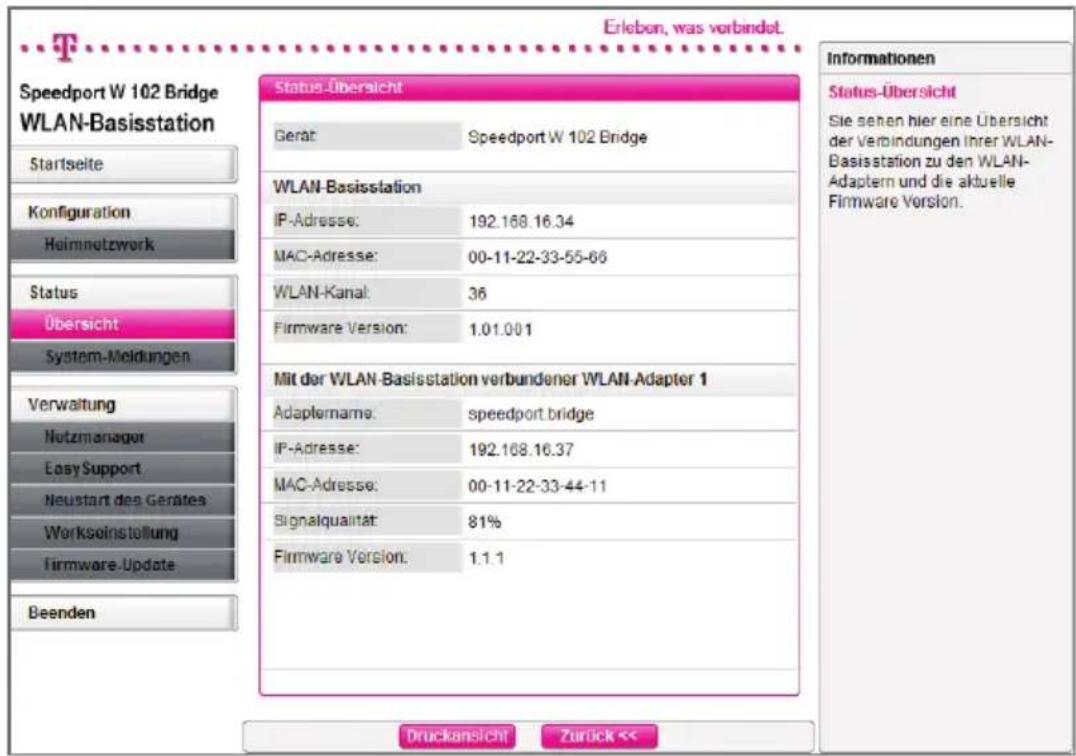Open Firmware-Update in the sidebar
1076x756 pixels.
[x=124, y=565]
